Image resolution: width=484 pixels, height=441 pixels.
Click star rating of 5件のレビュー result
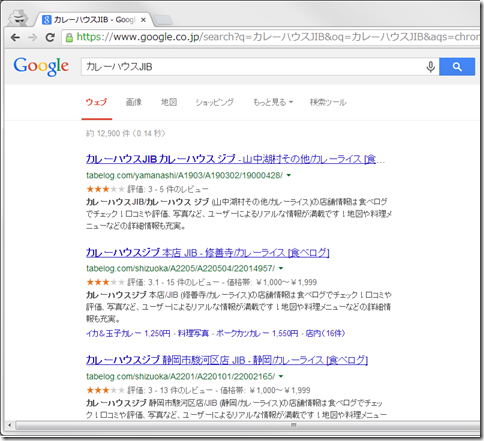click(x=105, y=189)
